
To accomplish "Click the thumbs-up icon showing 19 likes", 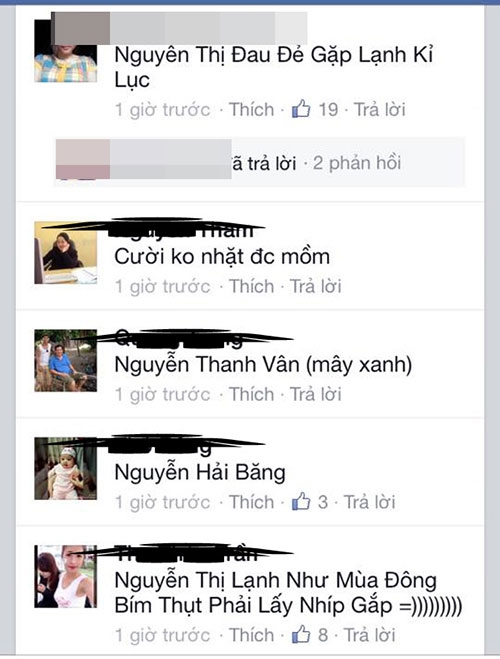I will tap(301, 109).
